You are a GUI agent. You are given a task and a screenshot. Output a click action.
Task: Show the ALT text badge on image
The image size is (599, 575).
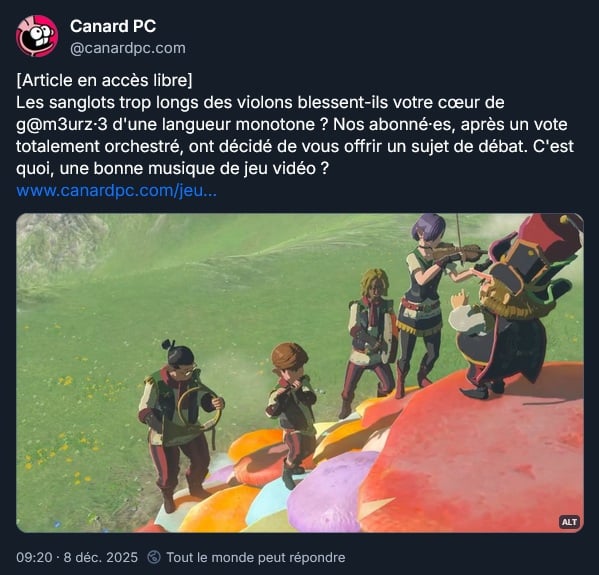[x=569, y=522]
